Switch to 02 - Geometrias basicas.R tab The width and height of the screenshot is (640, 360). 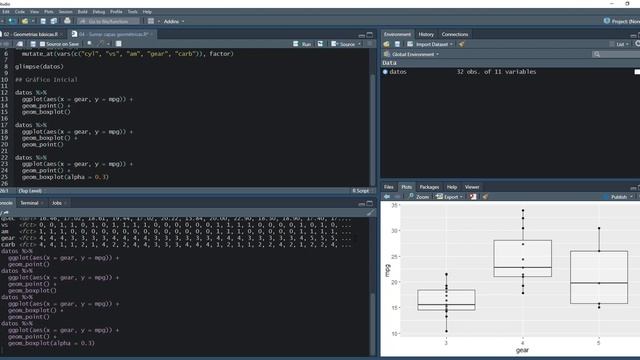(x=31, y=34)
